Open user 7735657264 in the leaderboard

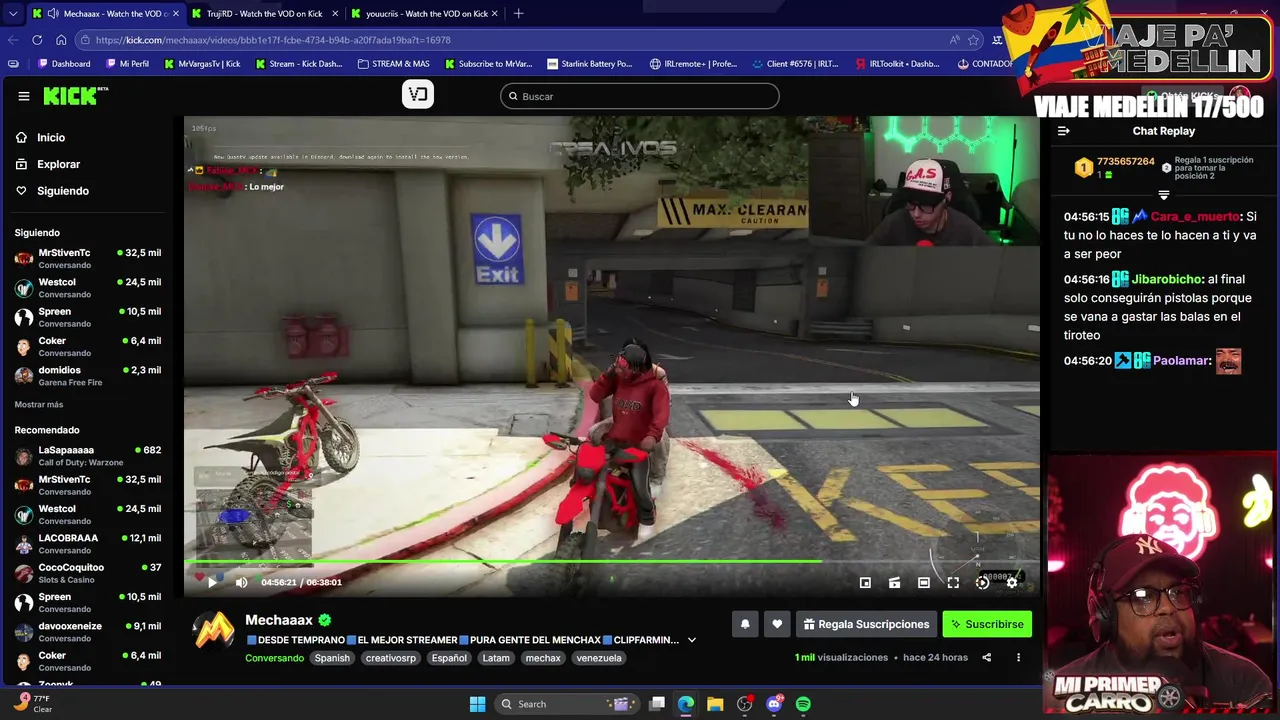click(x=1125, y=161)
